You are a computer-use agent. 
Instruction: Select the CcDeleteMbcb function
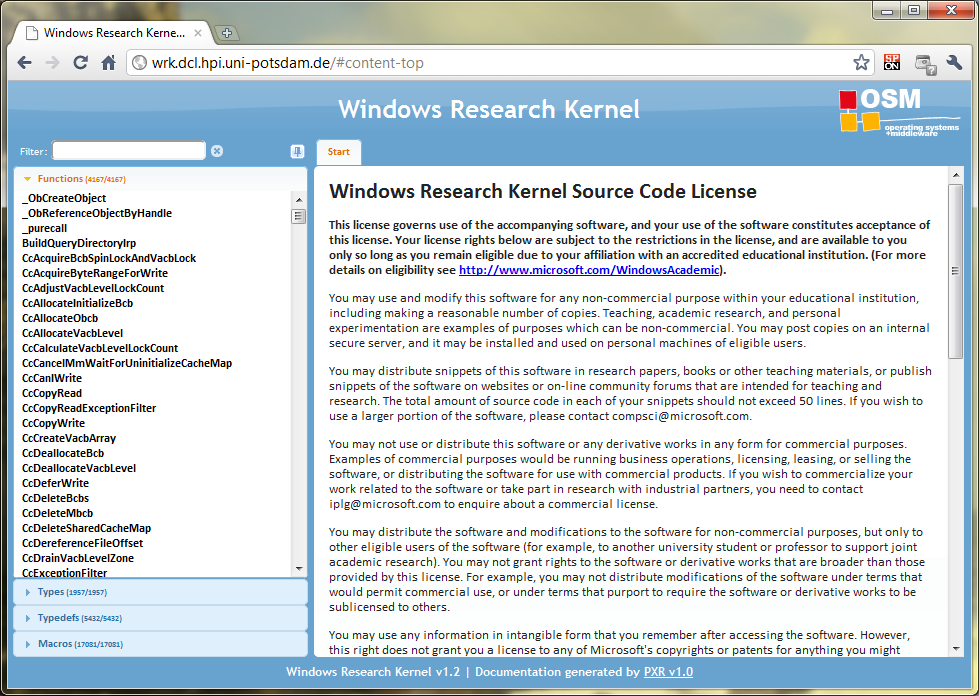point(57,512)
